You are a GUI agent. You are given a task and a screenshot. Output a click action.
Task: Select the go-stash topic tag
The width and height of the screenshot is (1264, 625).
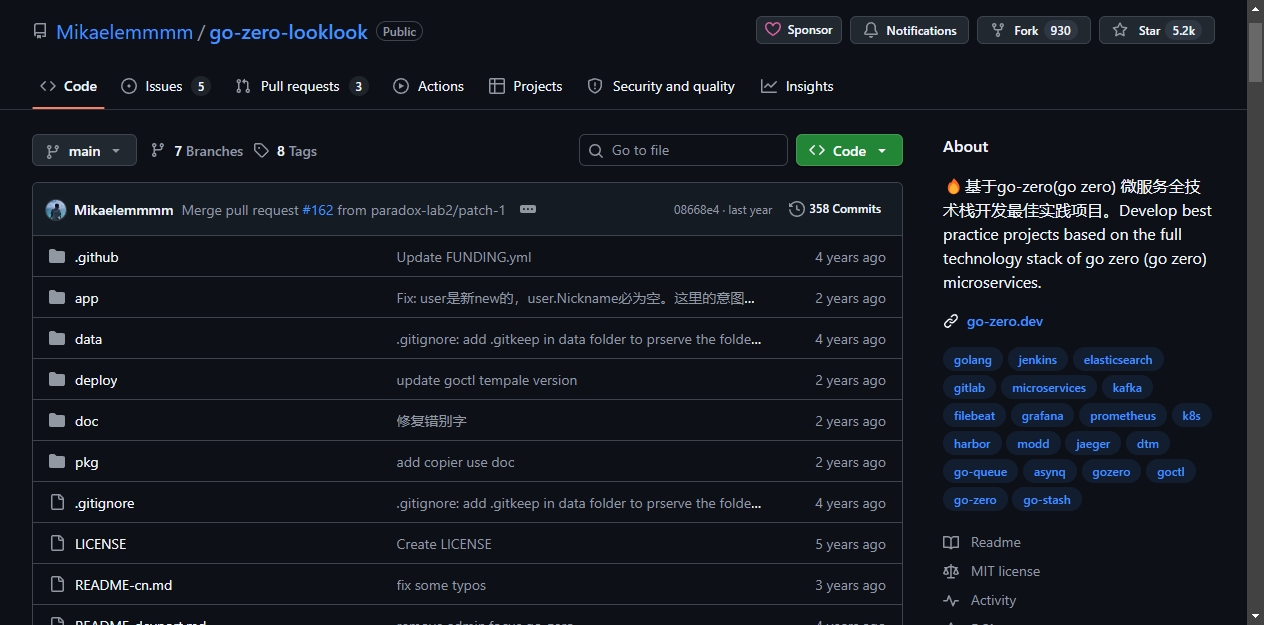click(x=1047, y=500)
